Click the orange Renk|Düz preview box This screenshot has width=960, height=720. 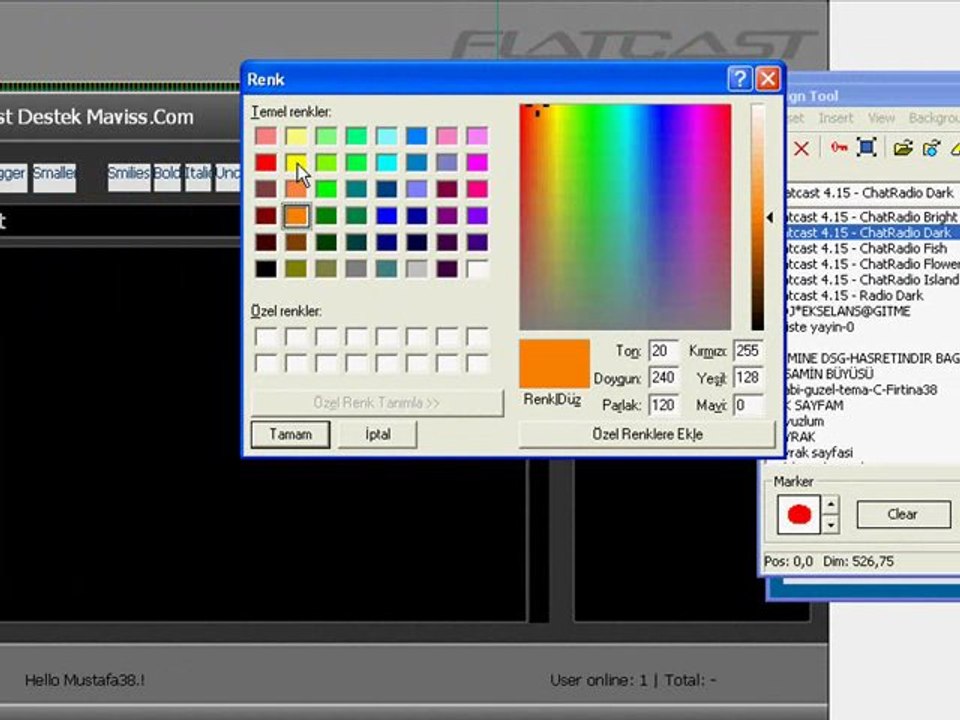tap(554, 364)
